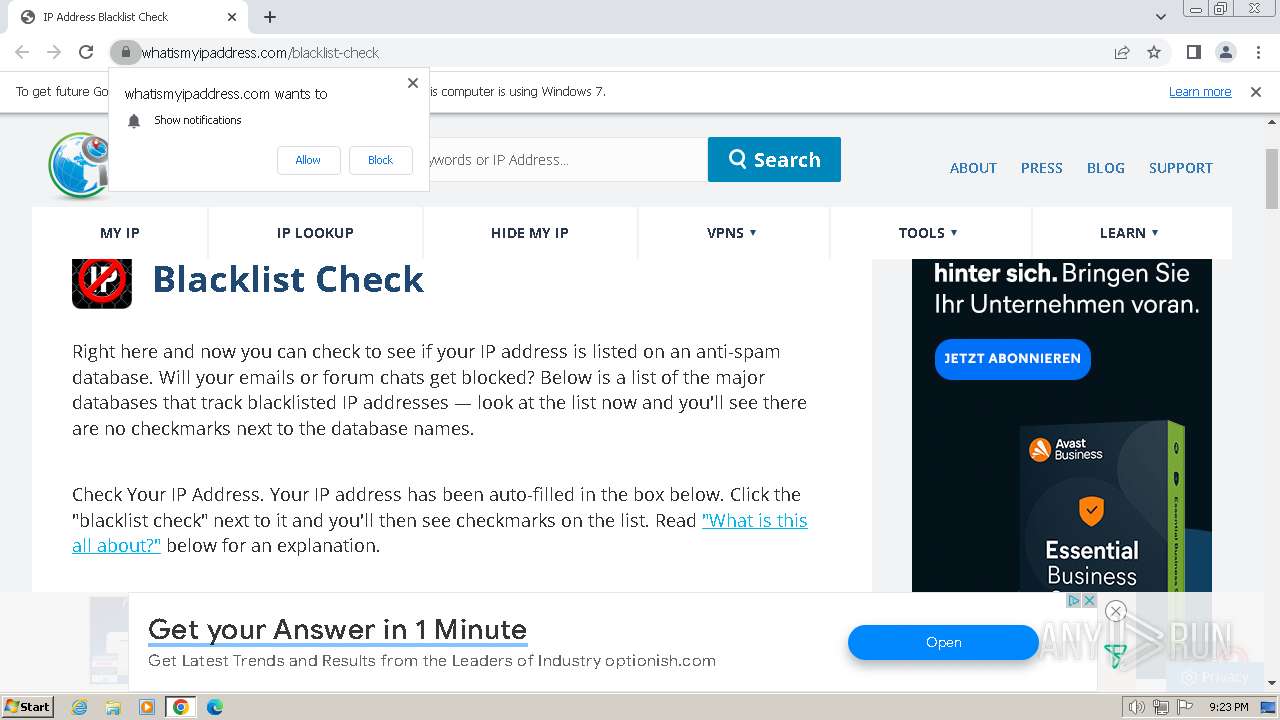Share this page icon in address bar

pyautogui.click(x=1122, y=52)
